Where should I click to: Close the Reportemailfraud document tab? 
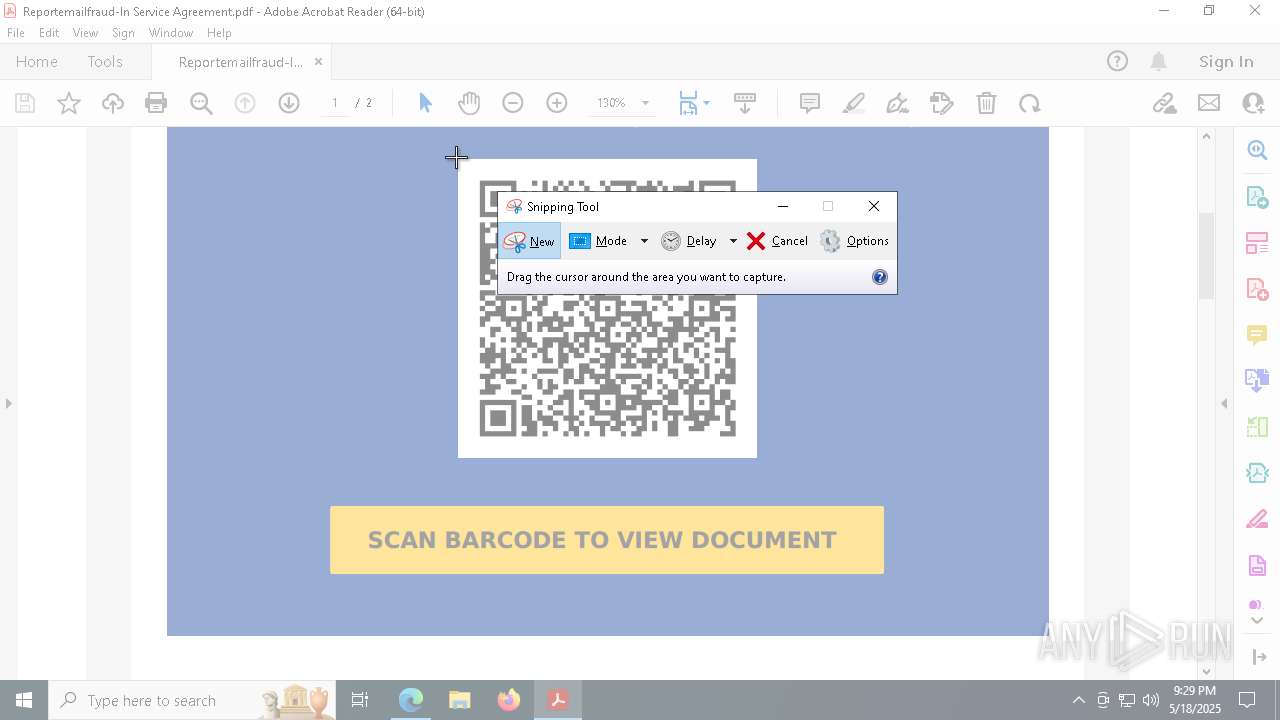point(318,62)
